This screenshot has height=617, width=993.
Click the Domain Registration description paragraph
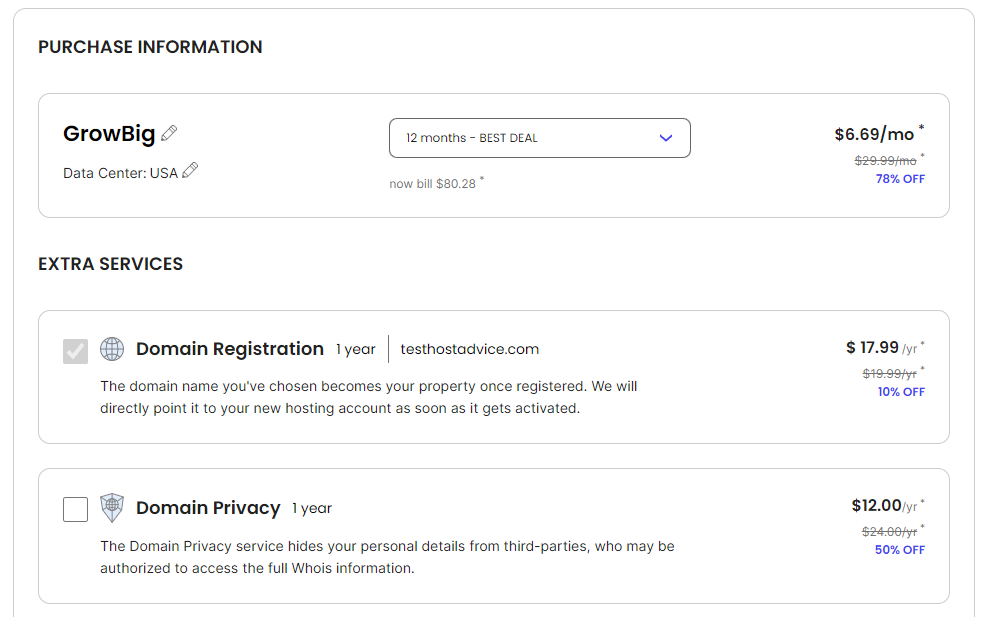coord(369,397)
